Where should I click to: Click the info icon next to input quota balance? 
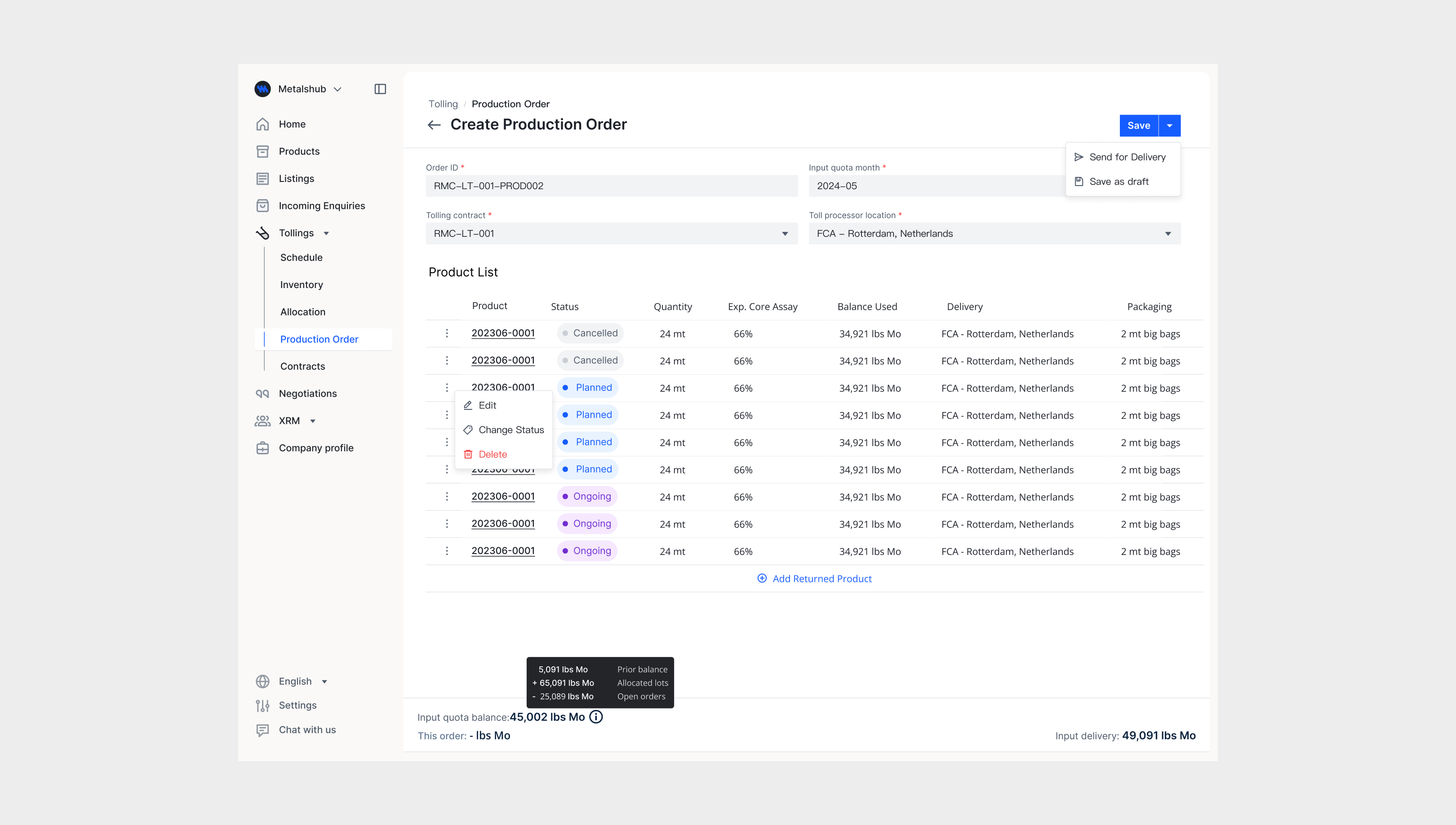pos(596,716)
